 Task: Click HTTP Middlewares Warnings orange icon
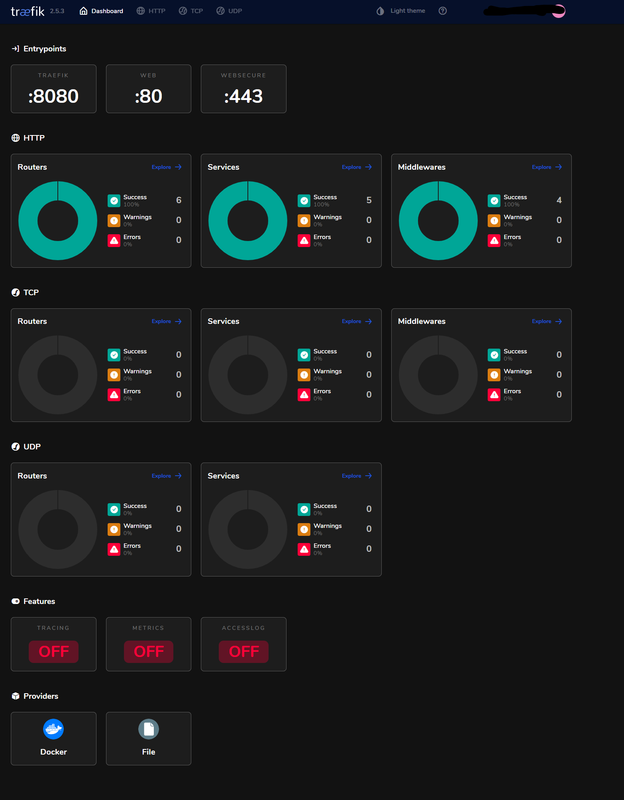tap(494, 220)
